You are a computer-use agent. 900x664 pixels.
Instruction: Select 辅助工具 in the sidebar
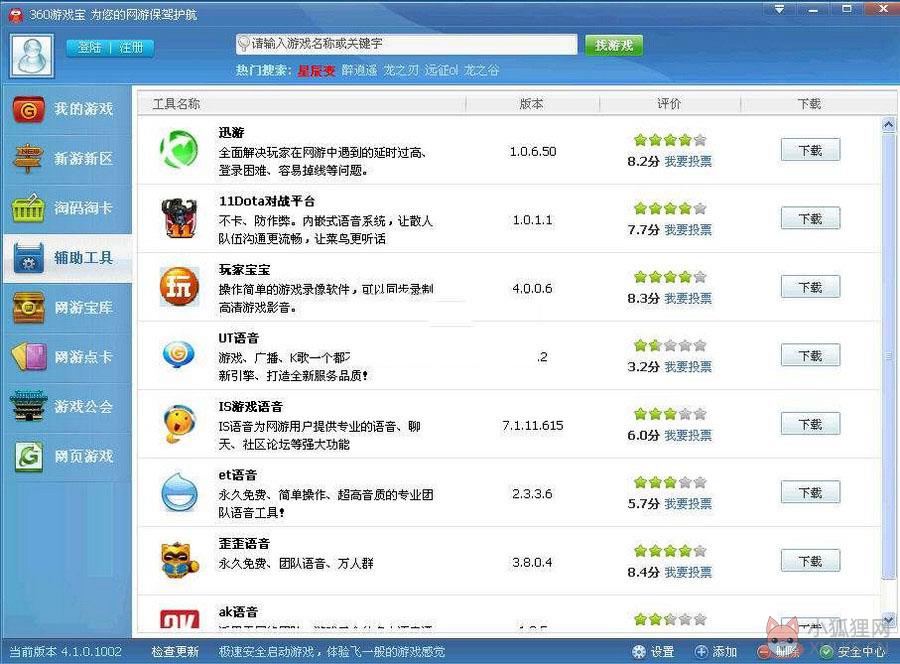[x=67, y=258]
